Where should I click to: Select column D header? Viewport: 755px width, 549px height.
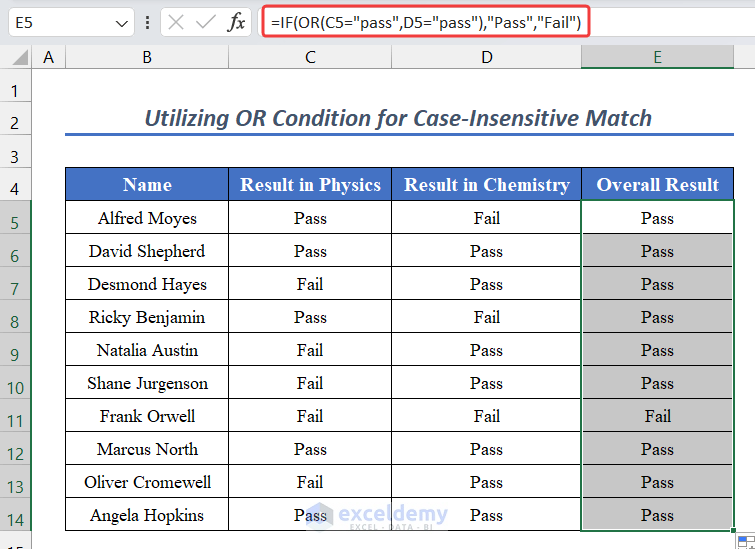[x=486, y=58]
